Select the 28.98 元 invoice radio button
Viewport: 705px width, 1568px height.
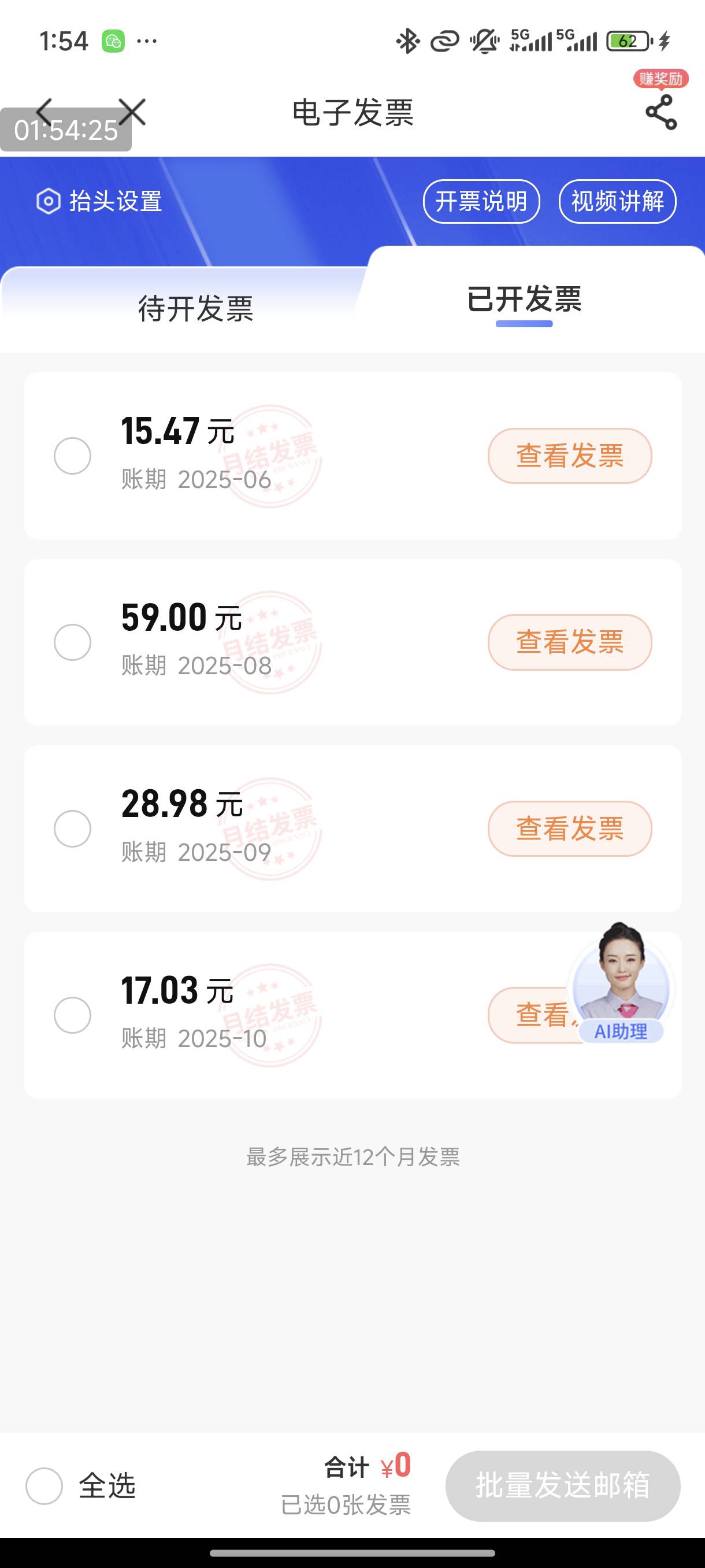(x=72, y=829)
